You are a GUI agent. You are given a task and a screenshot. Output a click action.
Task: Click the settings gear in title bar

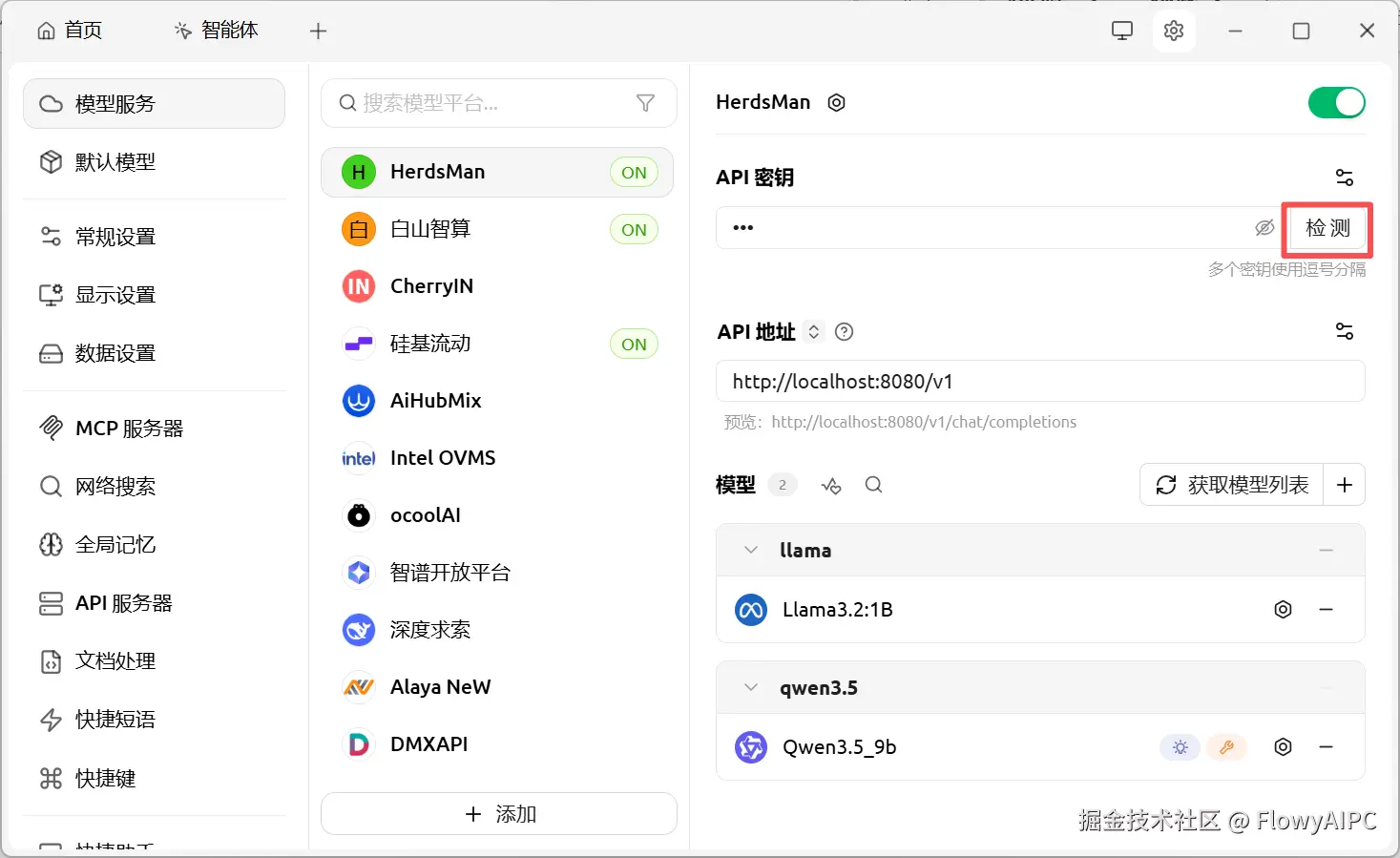tap(1174, 31)
